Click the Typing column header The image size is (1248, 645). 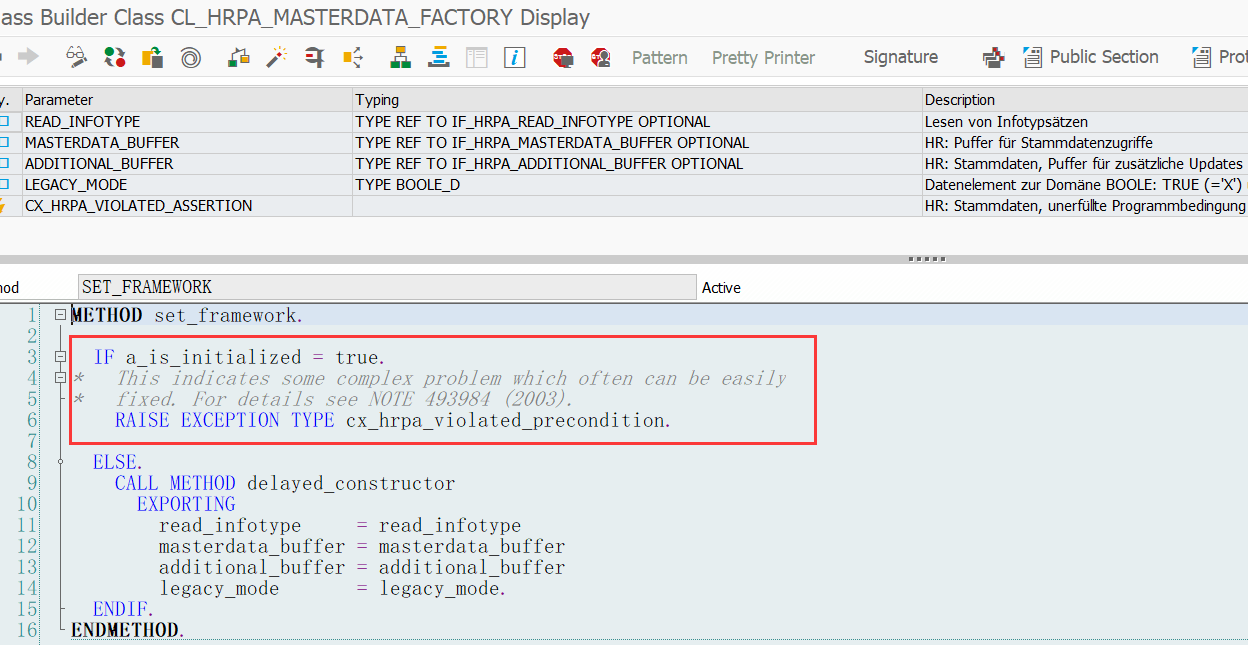(x=637, y=100)
